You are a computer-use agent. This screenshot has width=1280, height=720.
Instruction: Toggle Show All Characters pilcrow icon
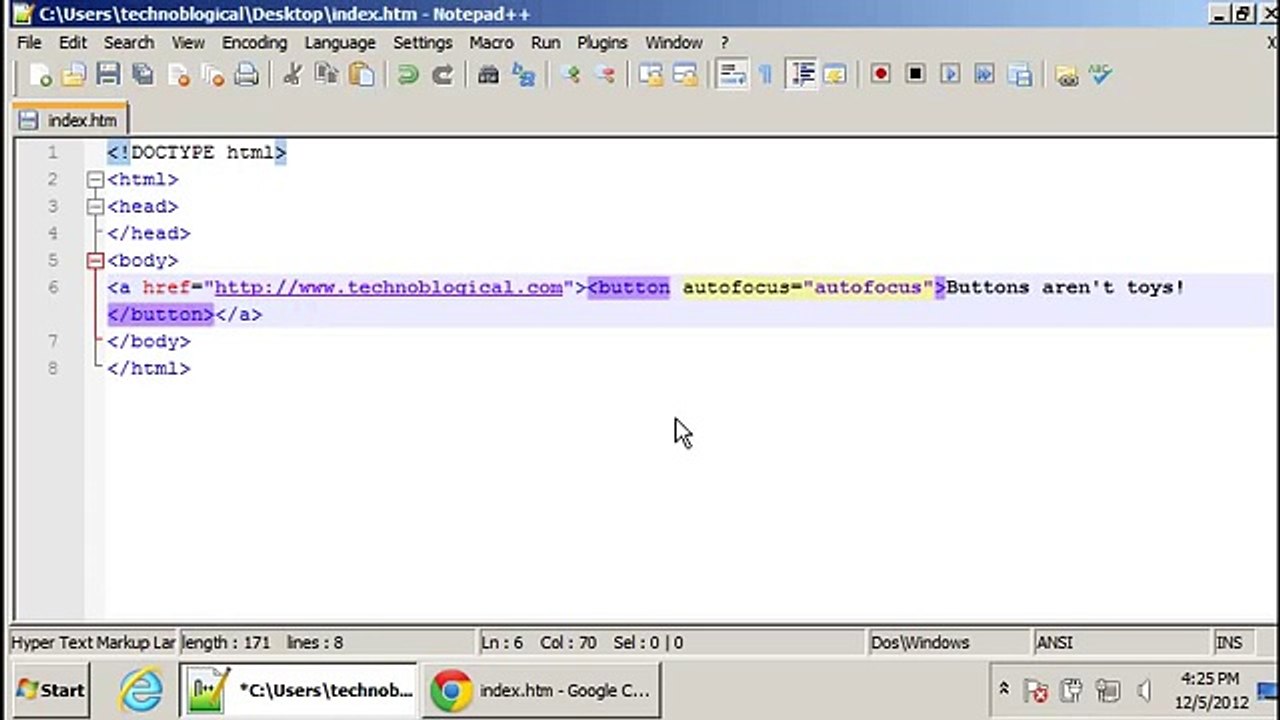coord(766,75)
